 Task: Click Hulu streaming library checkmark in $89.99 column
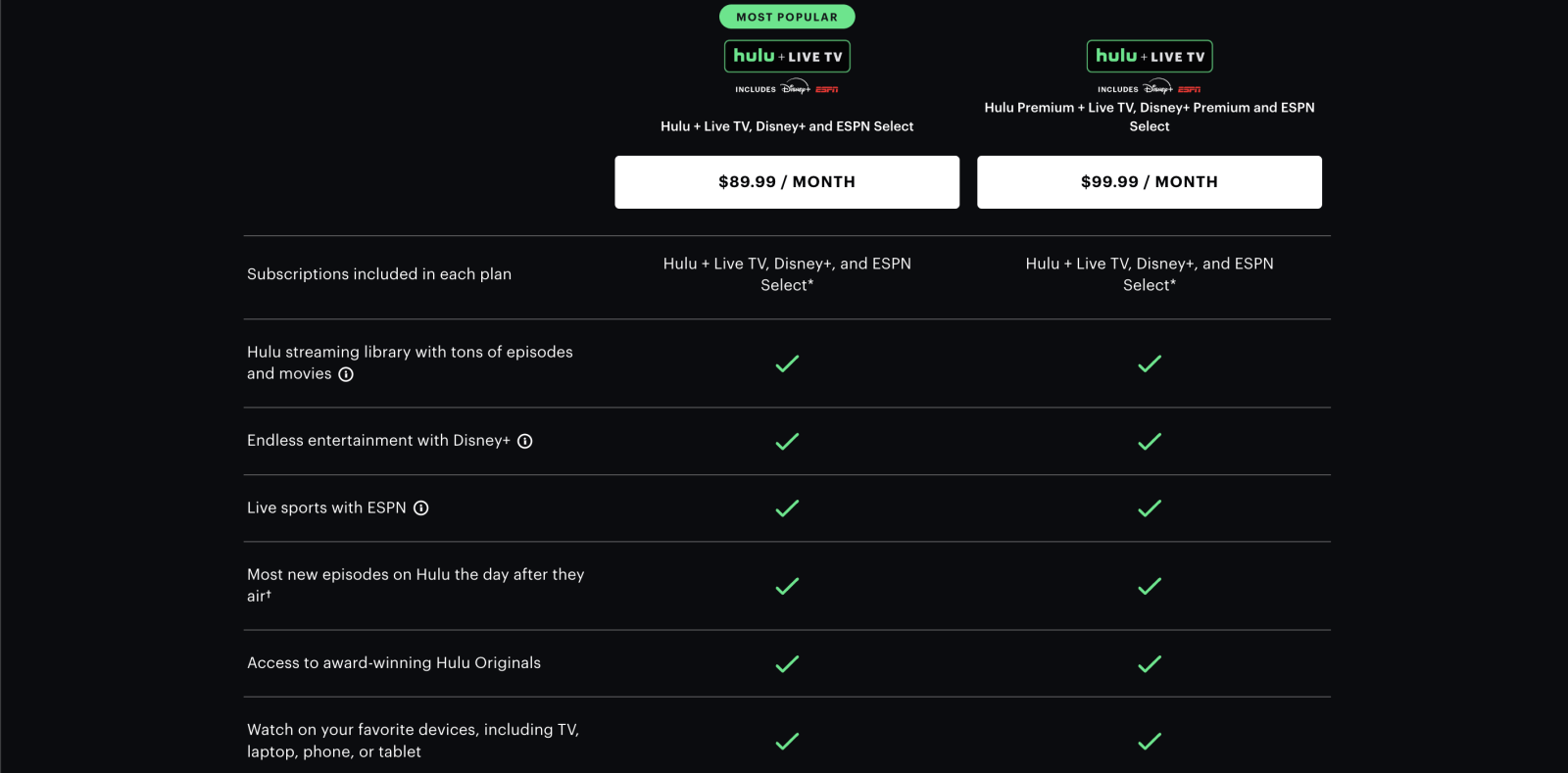[787, 363]
